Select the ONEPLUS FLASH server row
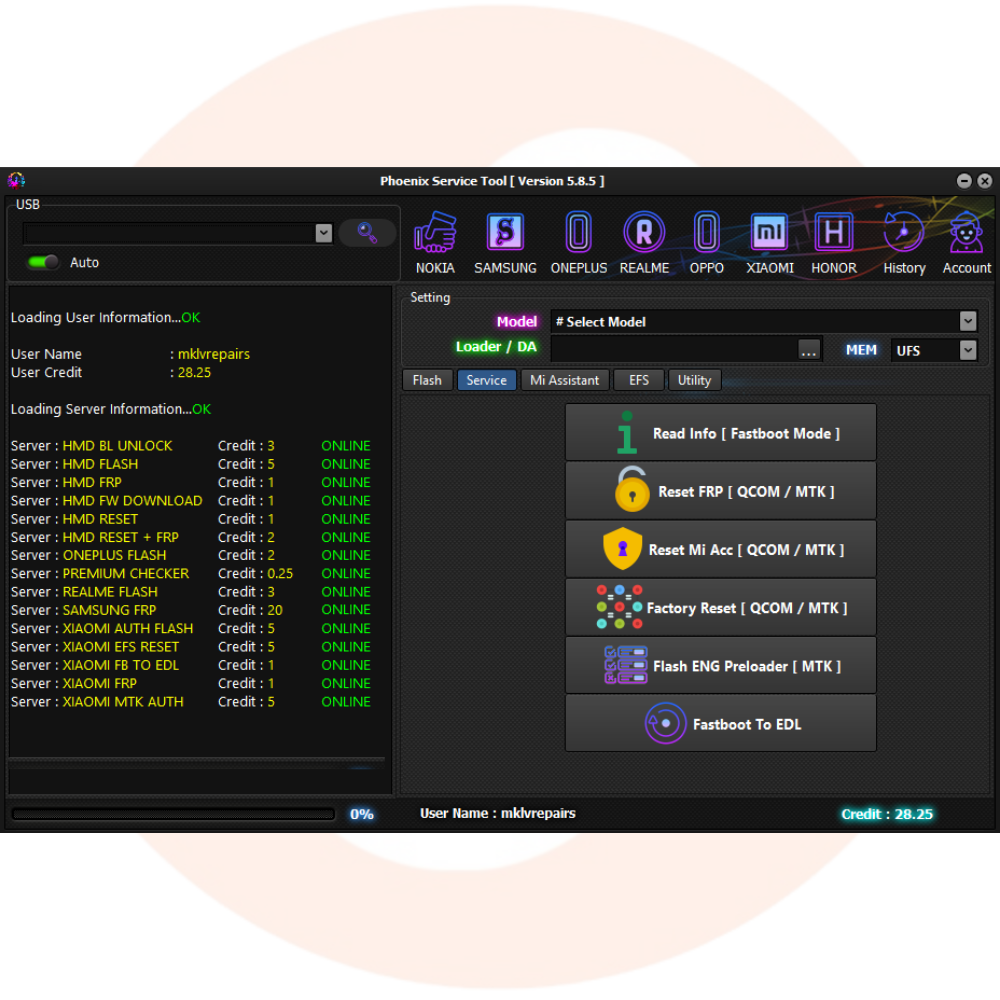The width and height of the screenshot is (1000, 1000). 191,555
